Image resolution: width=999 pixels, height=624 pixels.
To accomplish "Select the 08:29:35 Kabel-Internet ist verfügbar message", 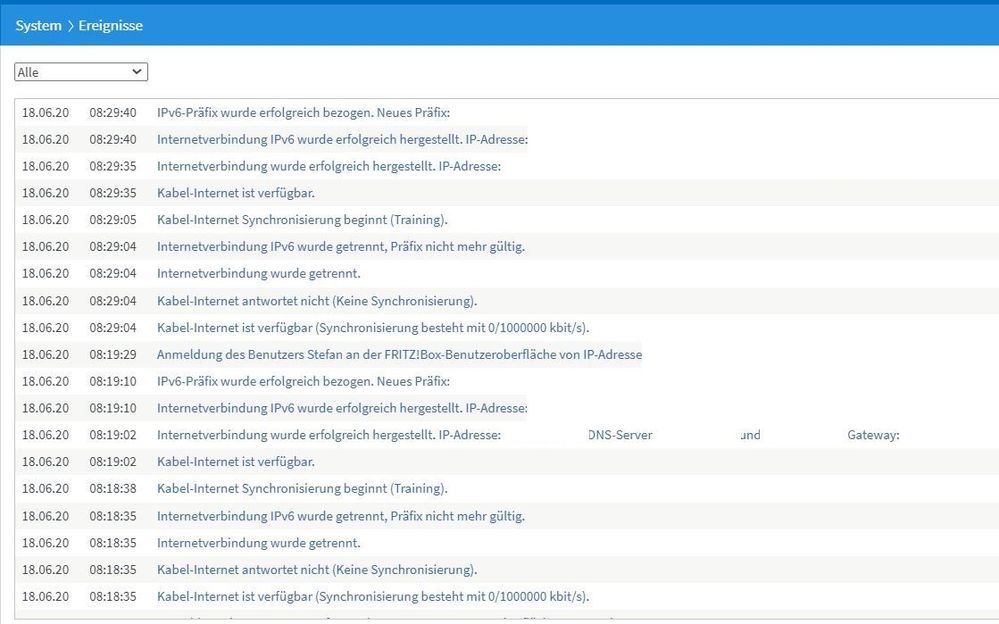I will (x=236, y=193).
